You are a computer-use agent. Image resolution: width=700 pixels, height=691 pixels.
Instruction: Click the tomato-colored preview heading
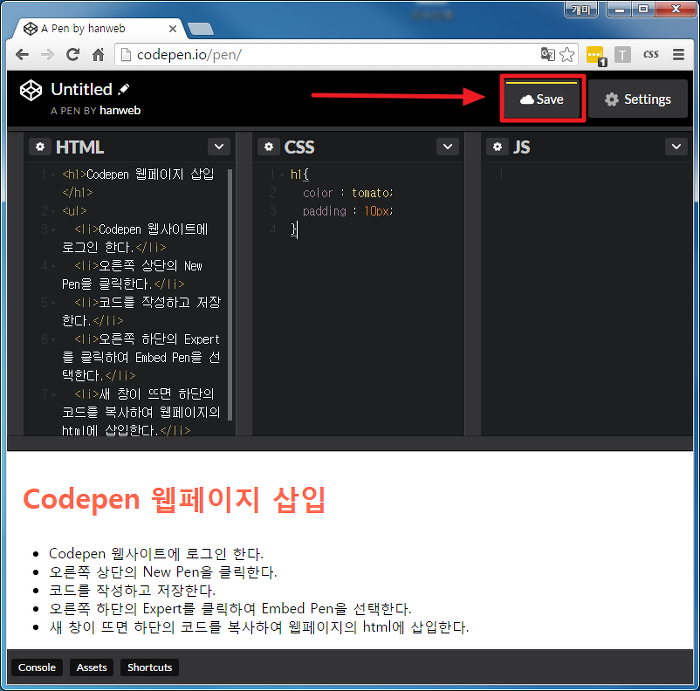point(174,500)
